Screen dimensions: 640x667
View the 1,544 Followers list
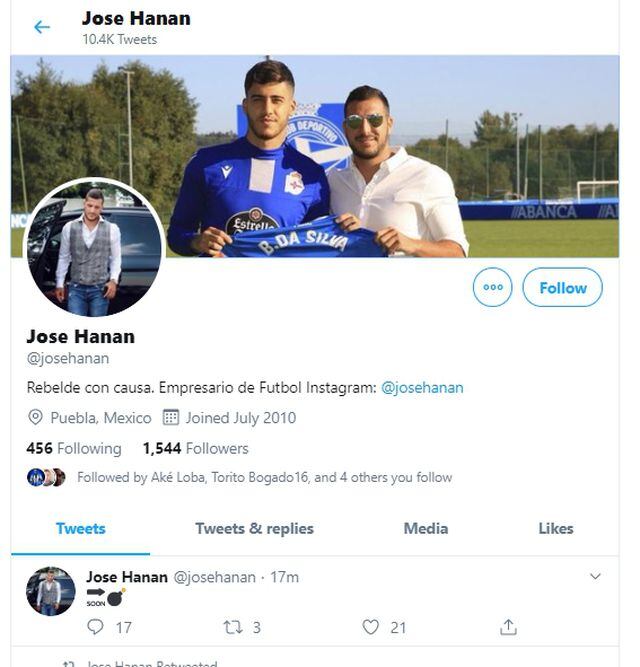195,449
